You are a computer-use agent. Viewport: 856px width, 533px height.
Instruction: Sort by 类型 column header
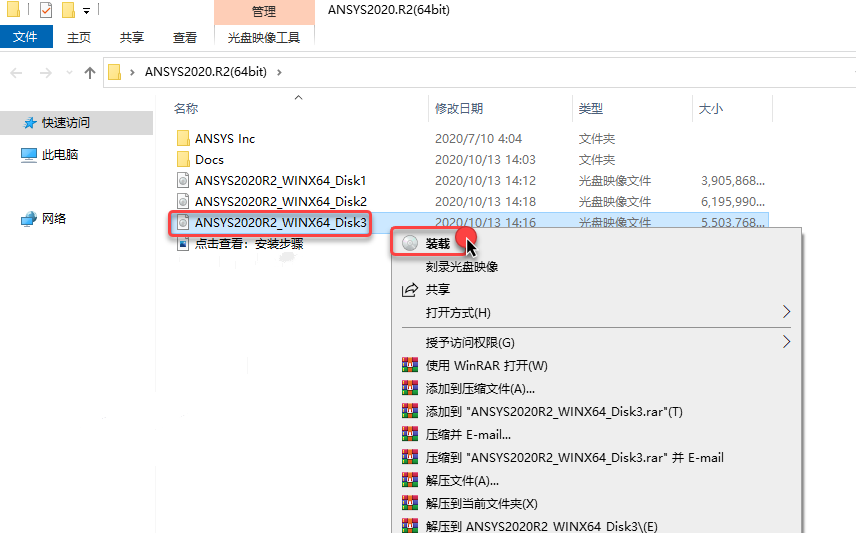pyautogui.click(x=591, y=109)
